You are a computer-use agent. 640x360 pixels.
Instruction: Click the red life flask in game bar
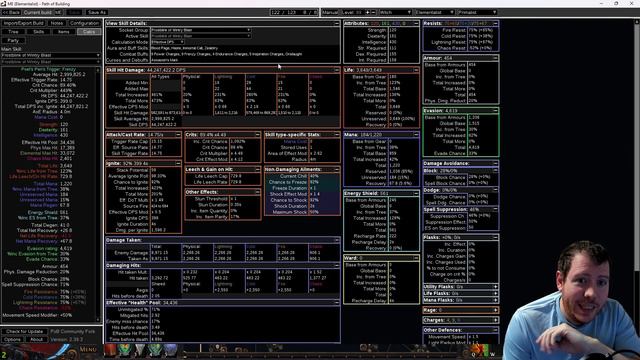(x=111, y=350)
